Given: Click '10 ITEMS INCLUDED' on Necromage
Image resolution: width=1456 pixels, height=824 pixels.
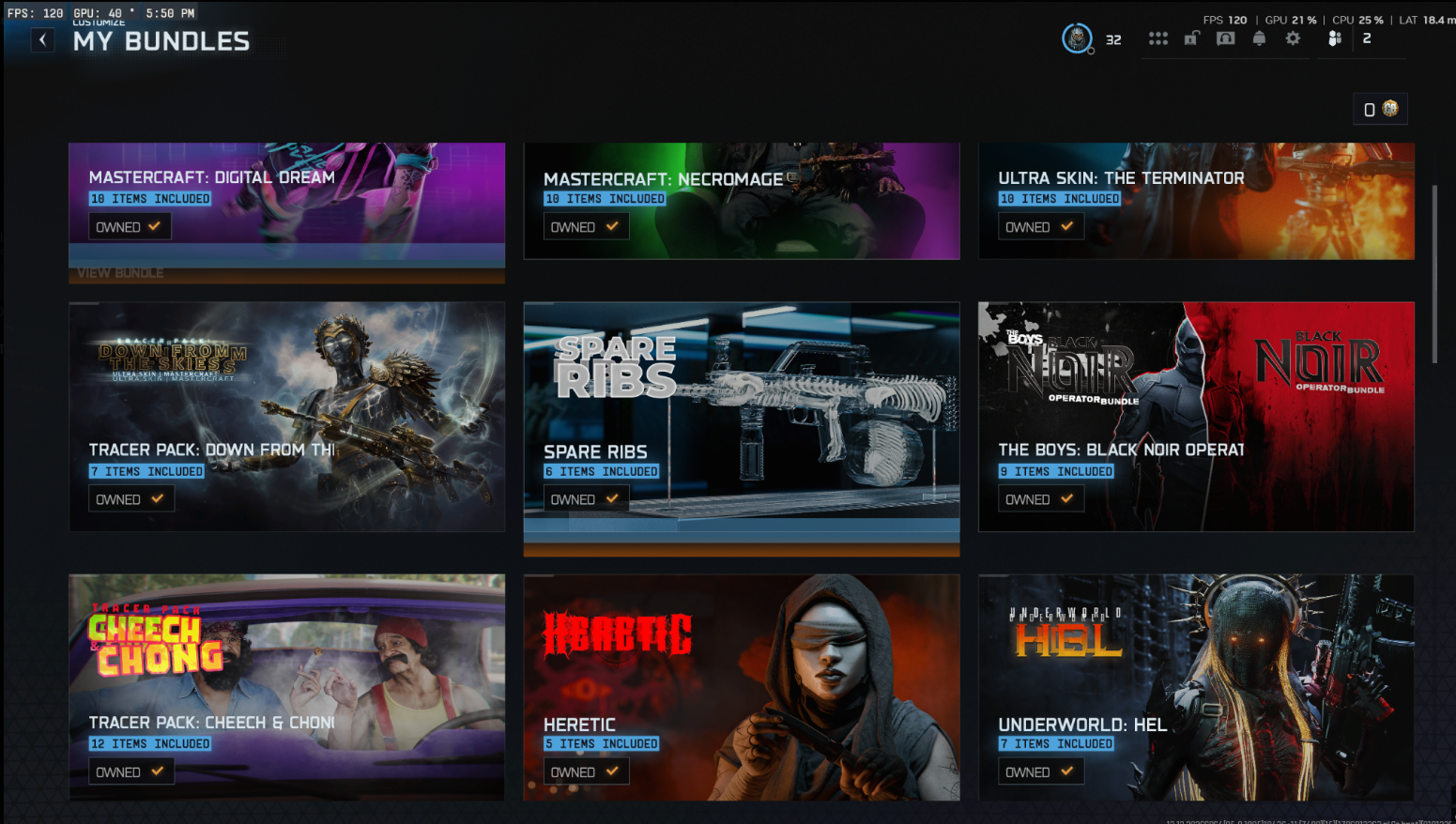Looking at the screenshot, I should tap(605, 199).
